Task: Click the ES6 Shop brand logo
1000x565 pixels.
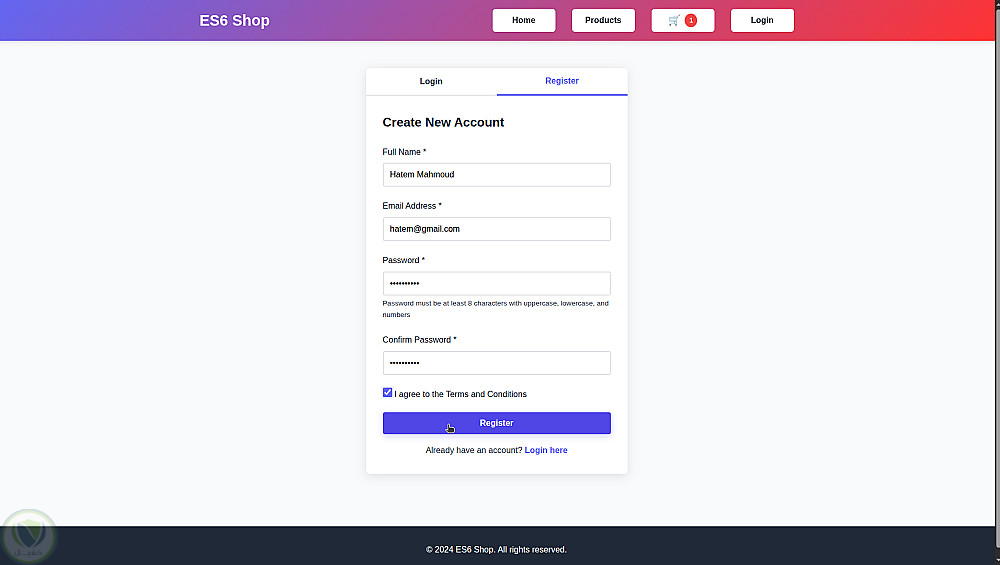Action: (234, 21)
